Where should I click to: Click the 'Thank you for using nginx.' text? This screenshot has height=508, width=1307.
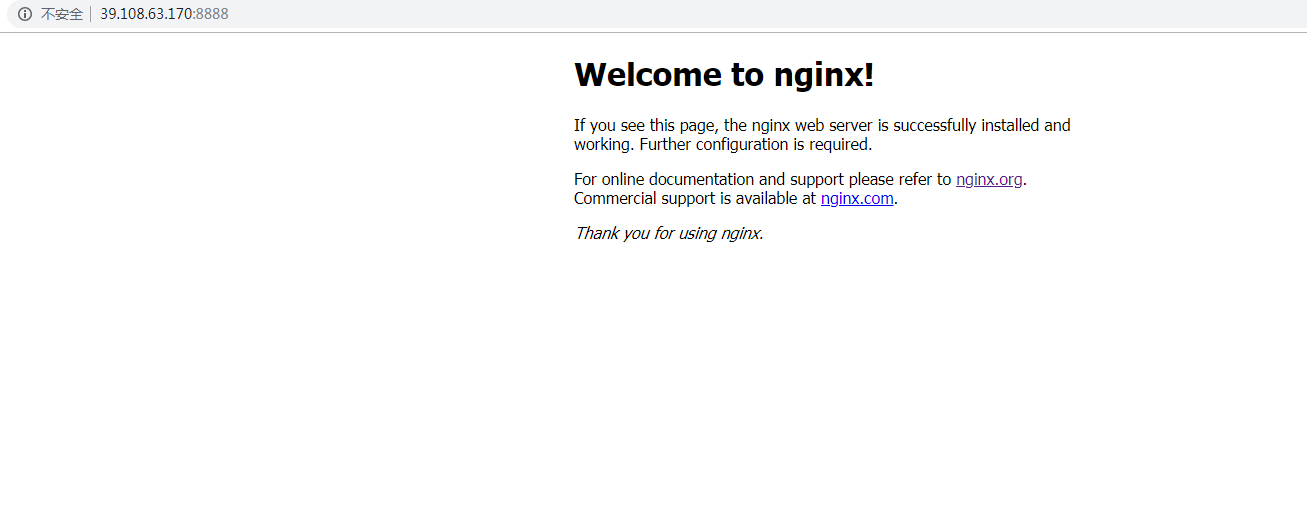669,233
